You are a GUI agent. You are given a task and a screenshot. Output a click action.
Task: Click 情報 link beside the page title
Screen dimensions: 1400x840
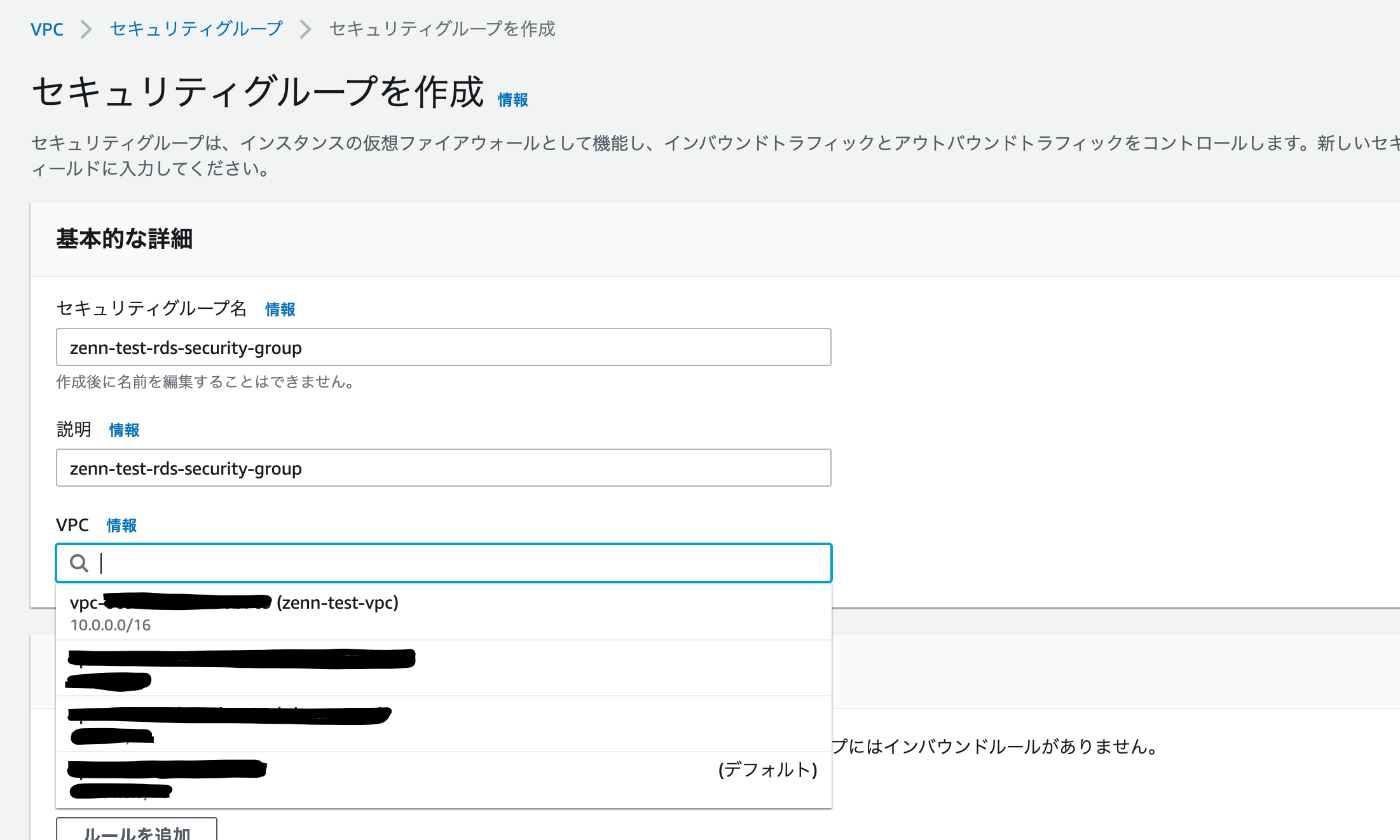pos(513,100)
